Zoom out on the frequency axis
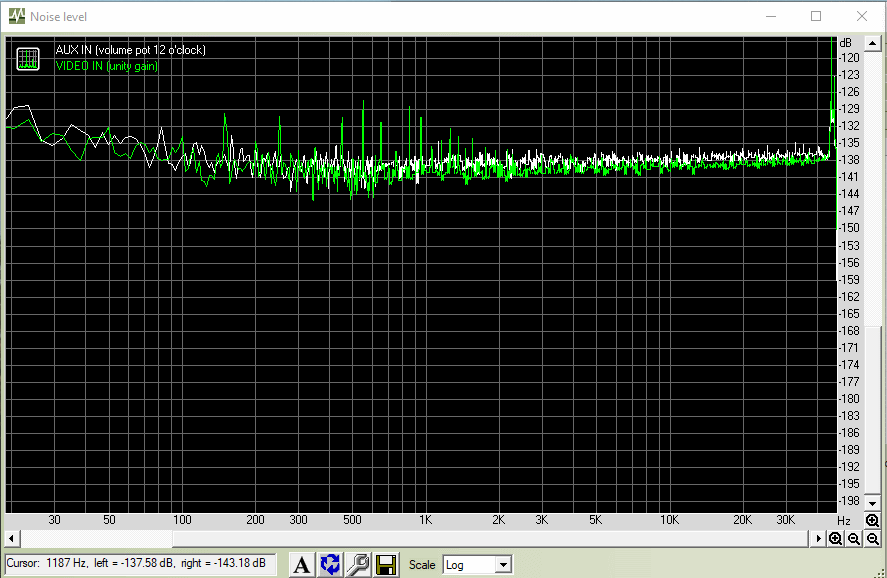This screenshot has width=887, height=578. click(x=854, y=539)
